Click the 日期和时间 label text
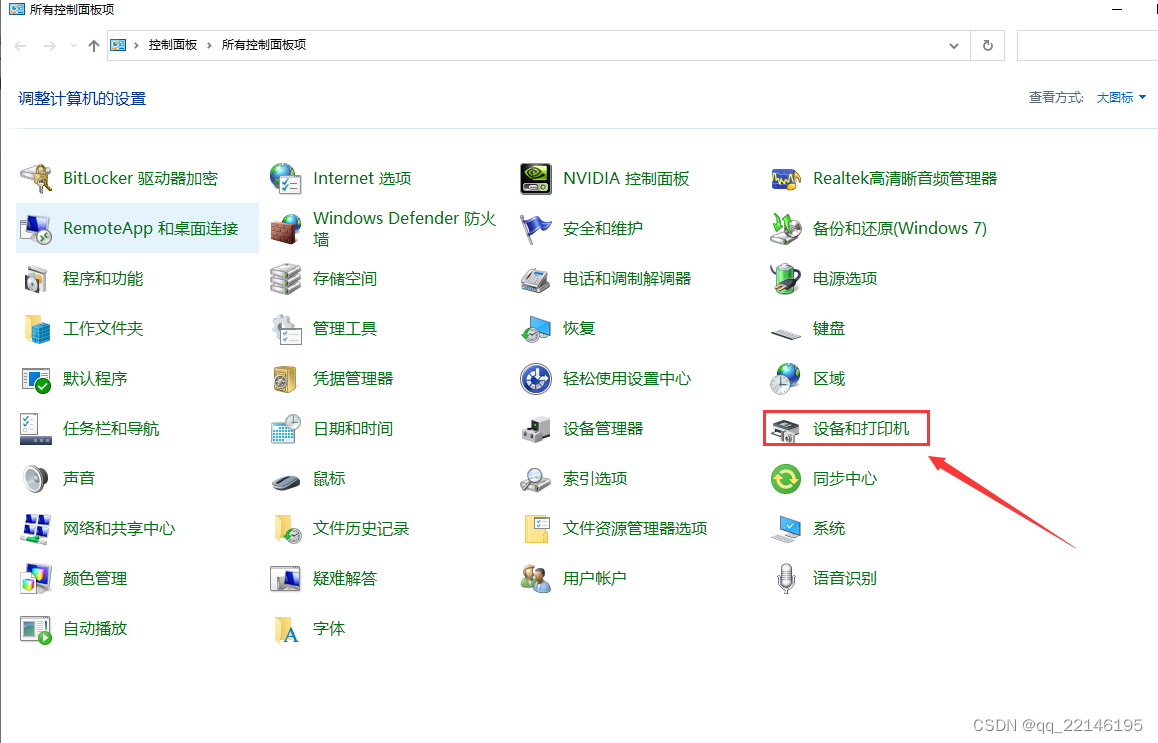This screenshot has height=743, width=1158. click(353, 429)
